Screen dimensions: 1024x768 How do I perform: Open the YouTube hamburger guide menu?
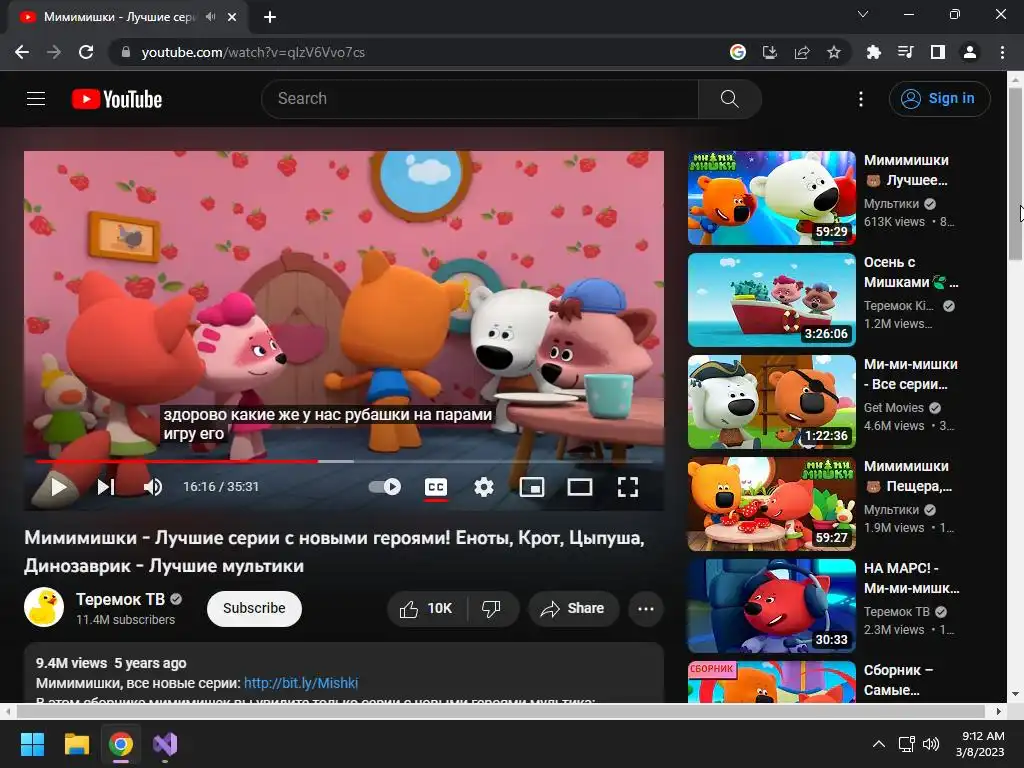pyautogui.click(x=36, y=99)
